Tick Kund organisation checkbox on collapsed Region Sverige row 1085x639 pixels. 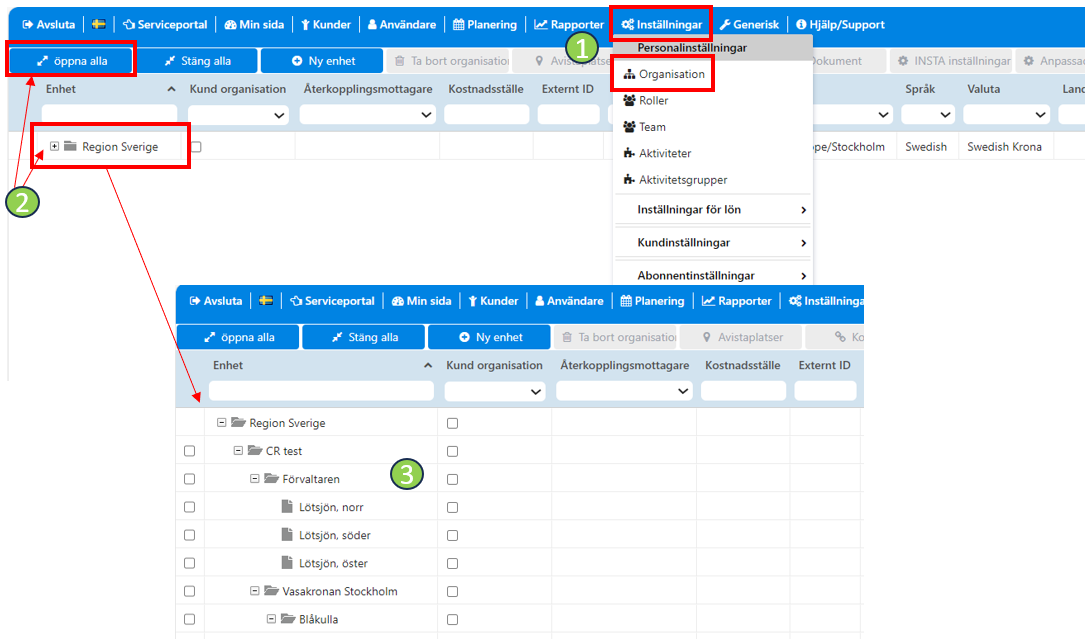click(197, 147)
